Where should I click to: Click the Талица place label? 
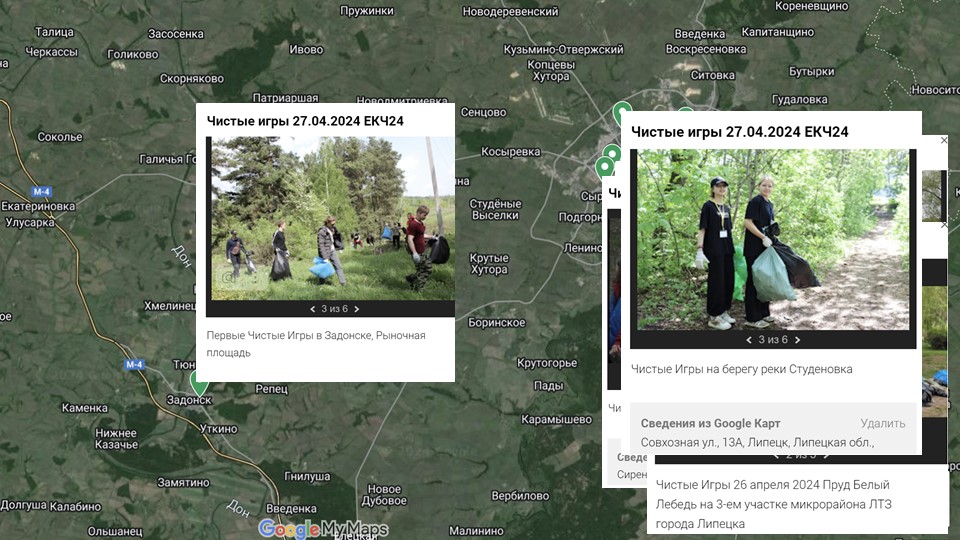(54, 32)
